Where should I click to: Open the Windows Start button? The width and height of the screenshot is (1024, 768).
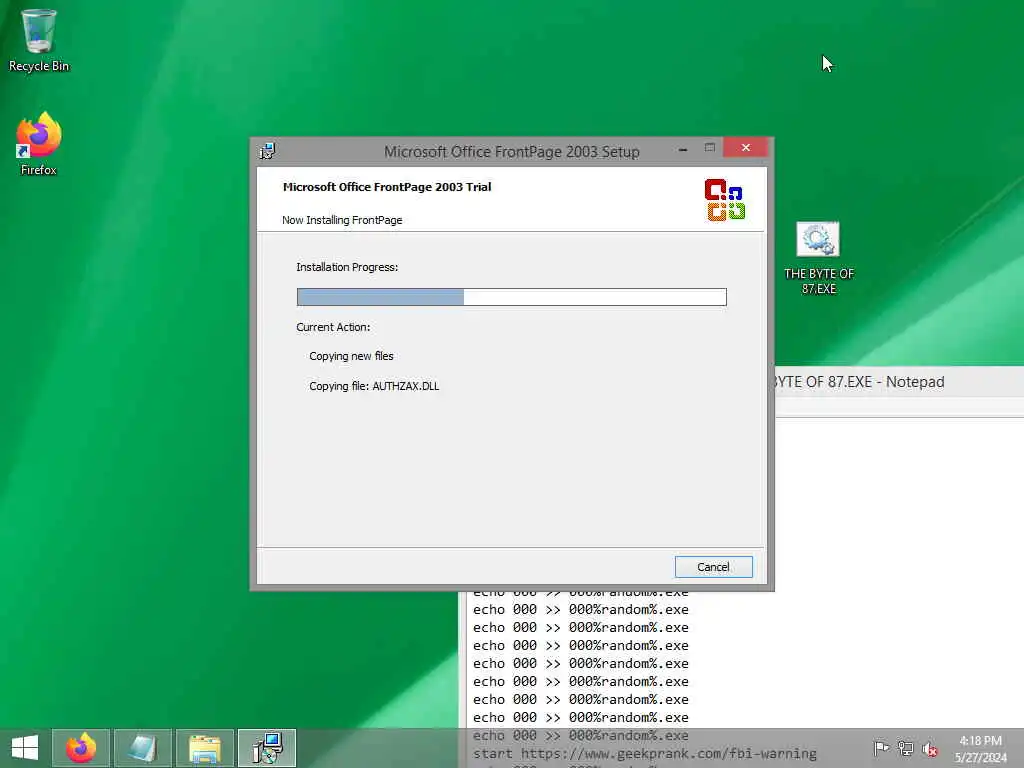25,748
